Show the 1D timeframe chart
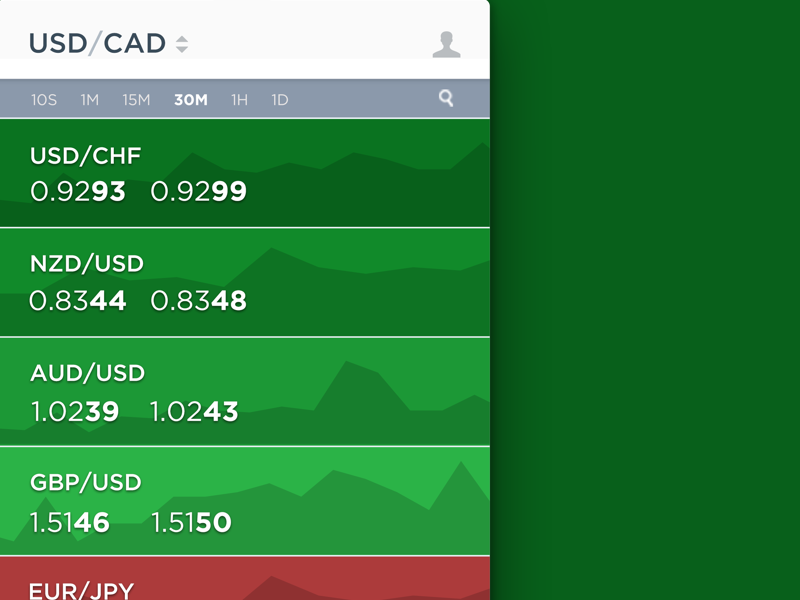The width and height of the screenshot is (800, 600). 280,100
